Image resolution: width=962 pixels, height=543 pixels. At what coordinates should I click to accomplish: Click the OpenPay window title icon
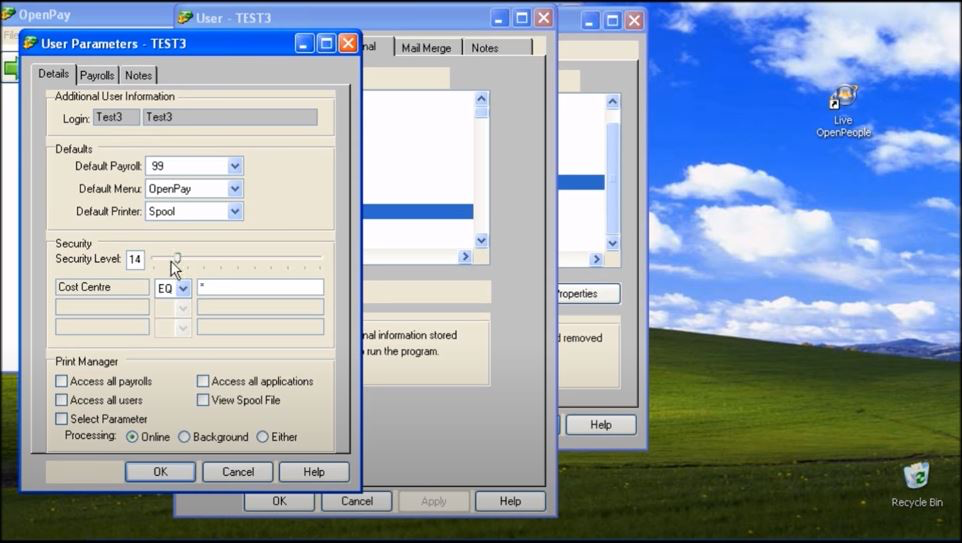coord(8,13)
